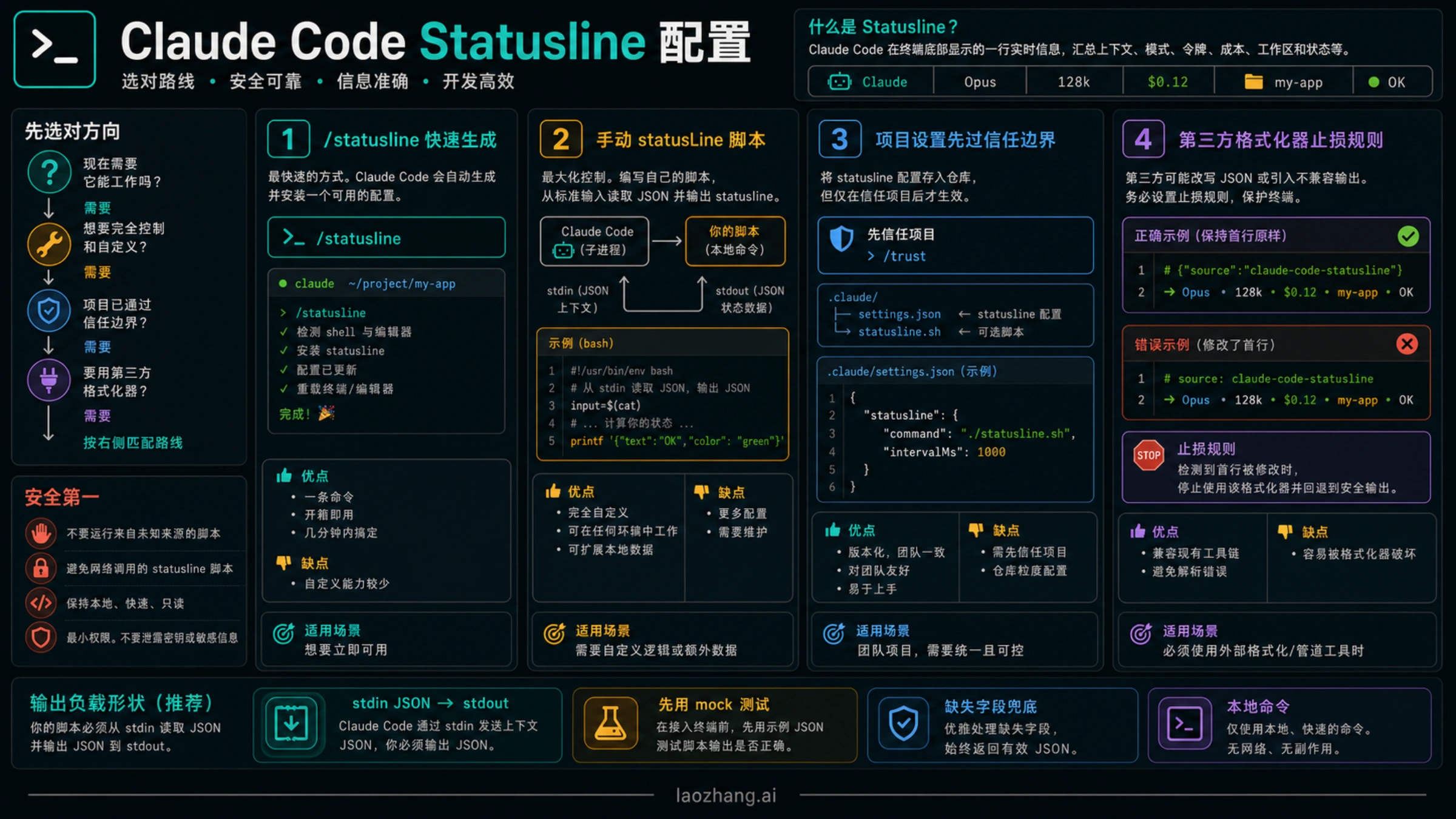The image size is (1456, 819).
Task: Click the thumbs-up icon in section 1 优点
Action: pyautogui.click(x=284, y=476)
